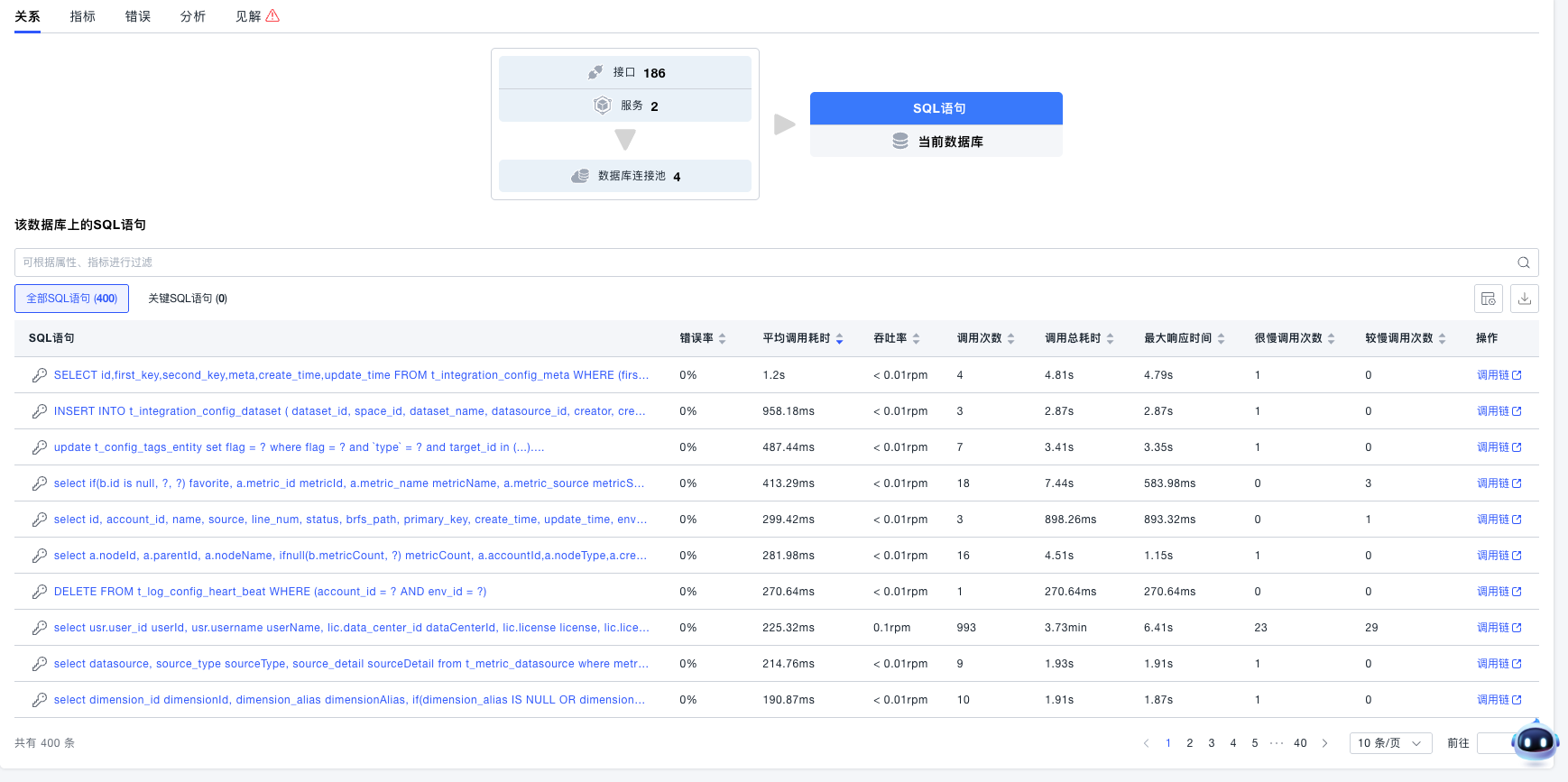
Task: Sort by 最大响应时间 column
Action: coord(1221,338)
